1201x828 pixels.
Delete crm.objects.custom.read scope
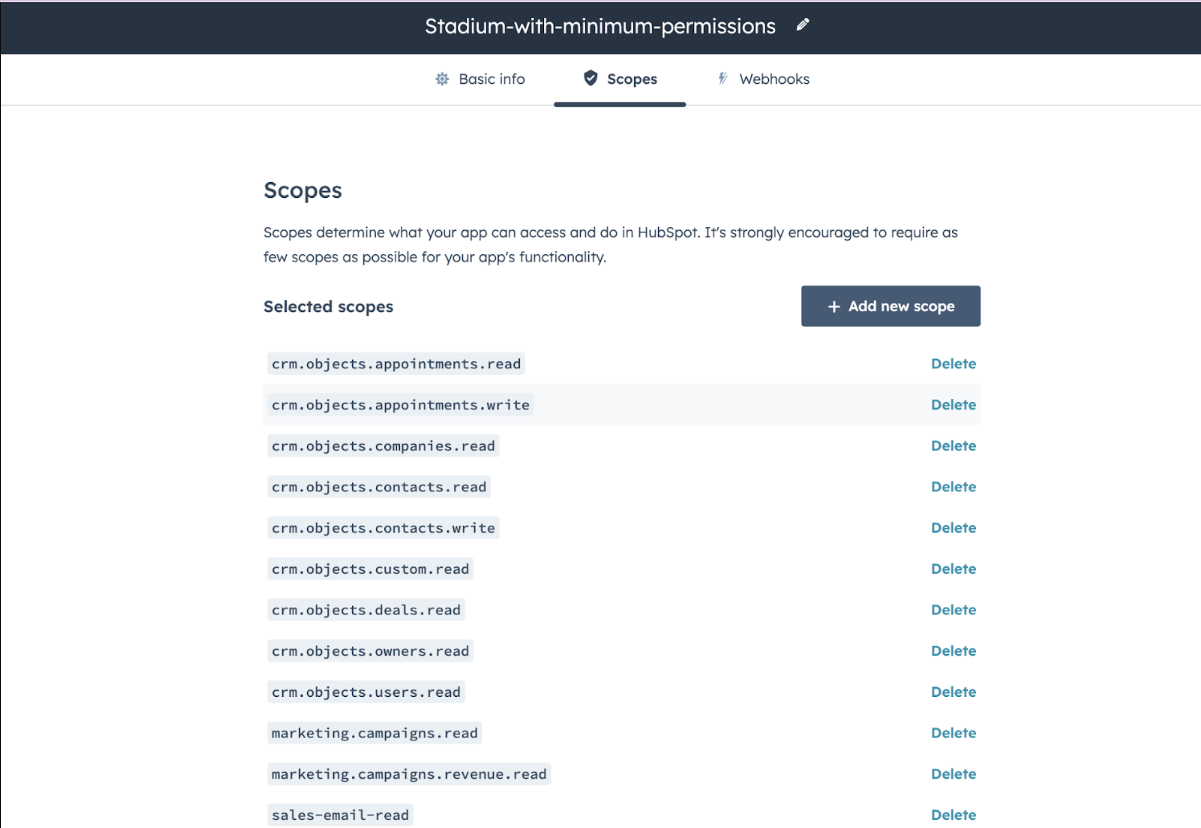[x=953, y=569]
